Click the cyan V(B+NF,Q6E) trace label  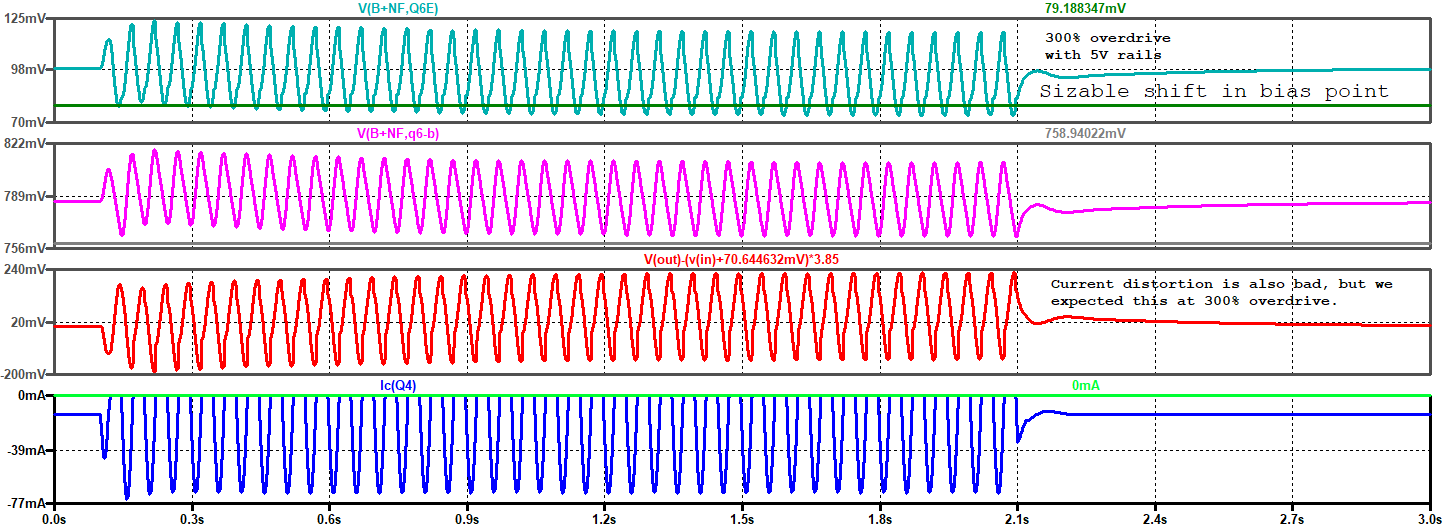(399, 8)
